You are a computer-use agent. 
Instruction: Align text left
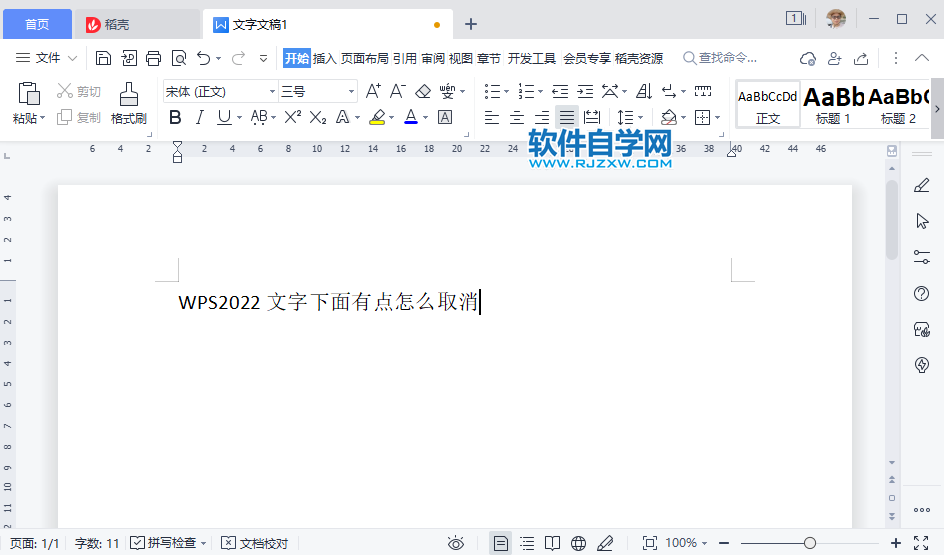pyautogui.click(x=492, y=117)
